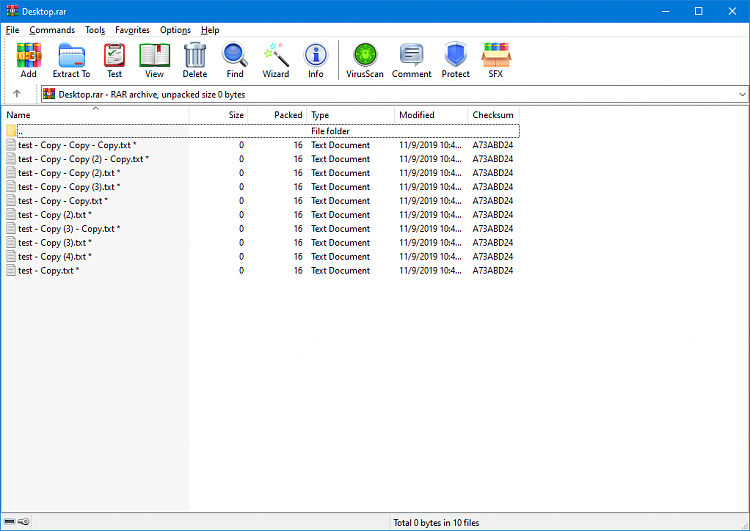Viewport: 750px width, 531px height.
Task: Click the drive icon in status bar
Action: pos(10,521)
